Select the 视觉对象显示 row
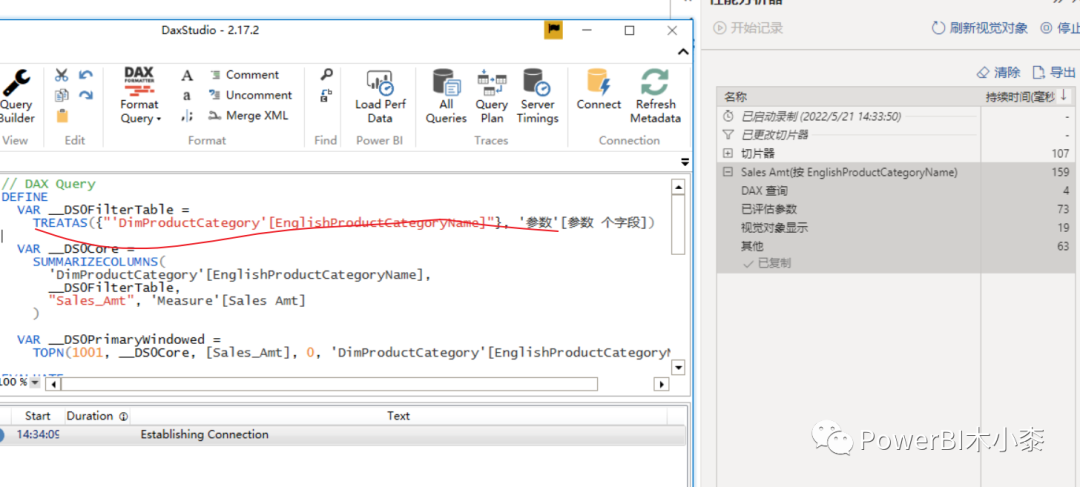 click(x=895, y=228)
